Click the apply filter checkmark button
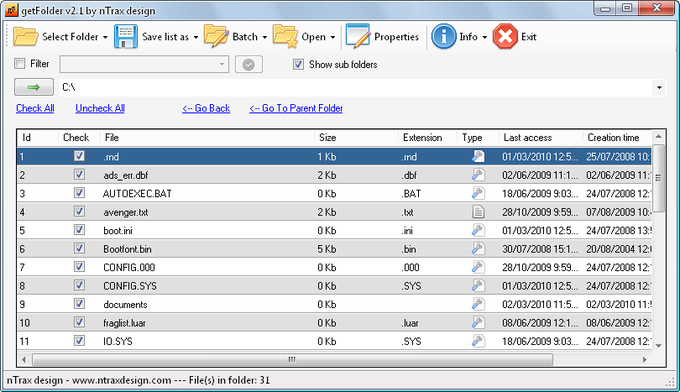The image size is (680, 392). [x=248, y=65]
